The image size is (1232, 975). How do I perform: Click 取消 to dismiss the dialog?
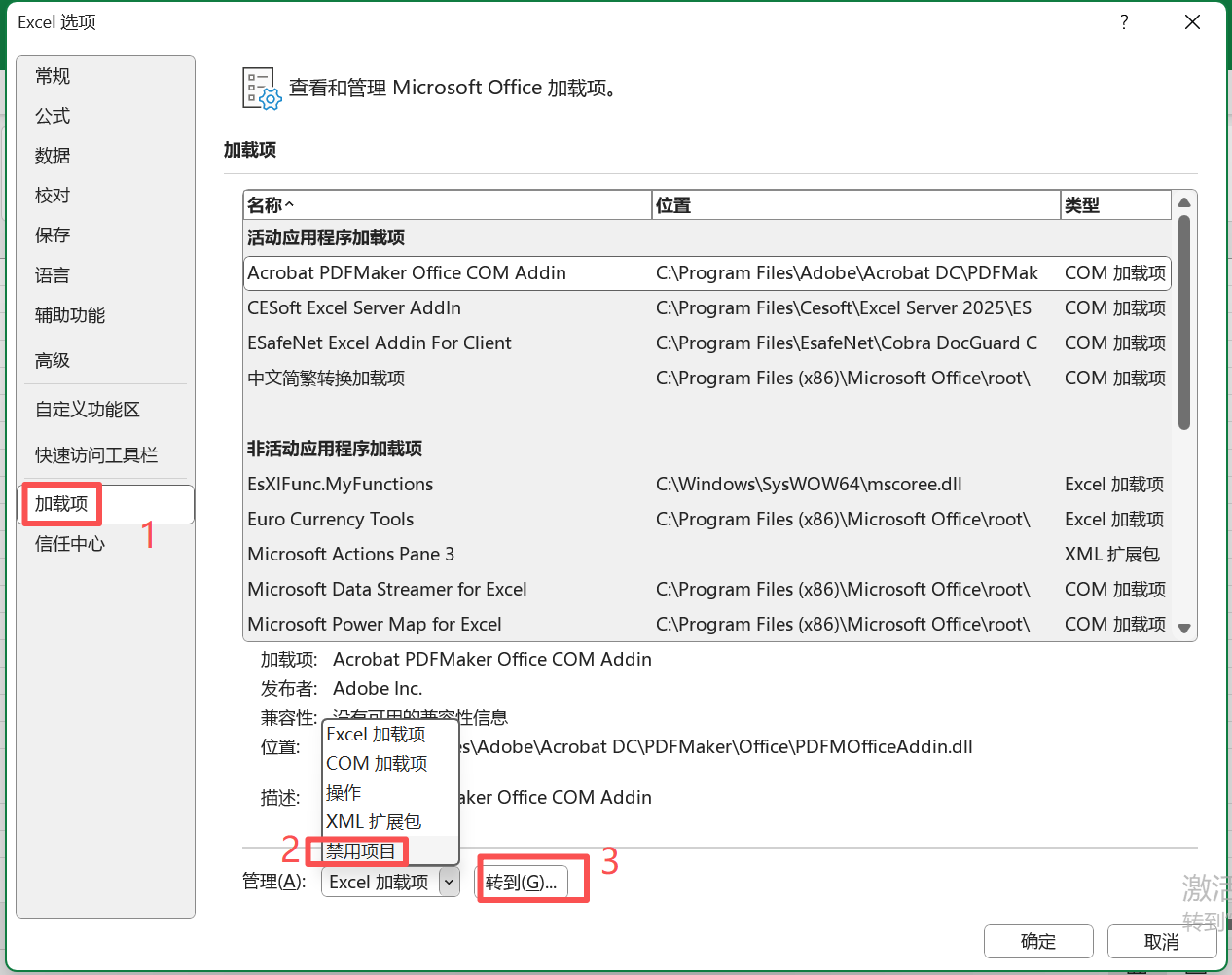pos(1162,942)
